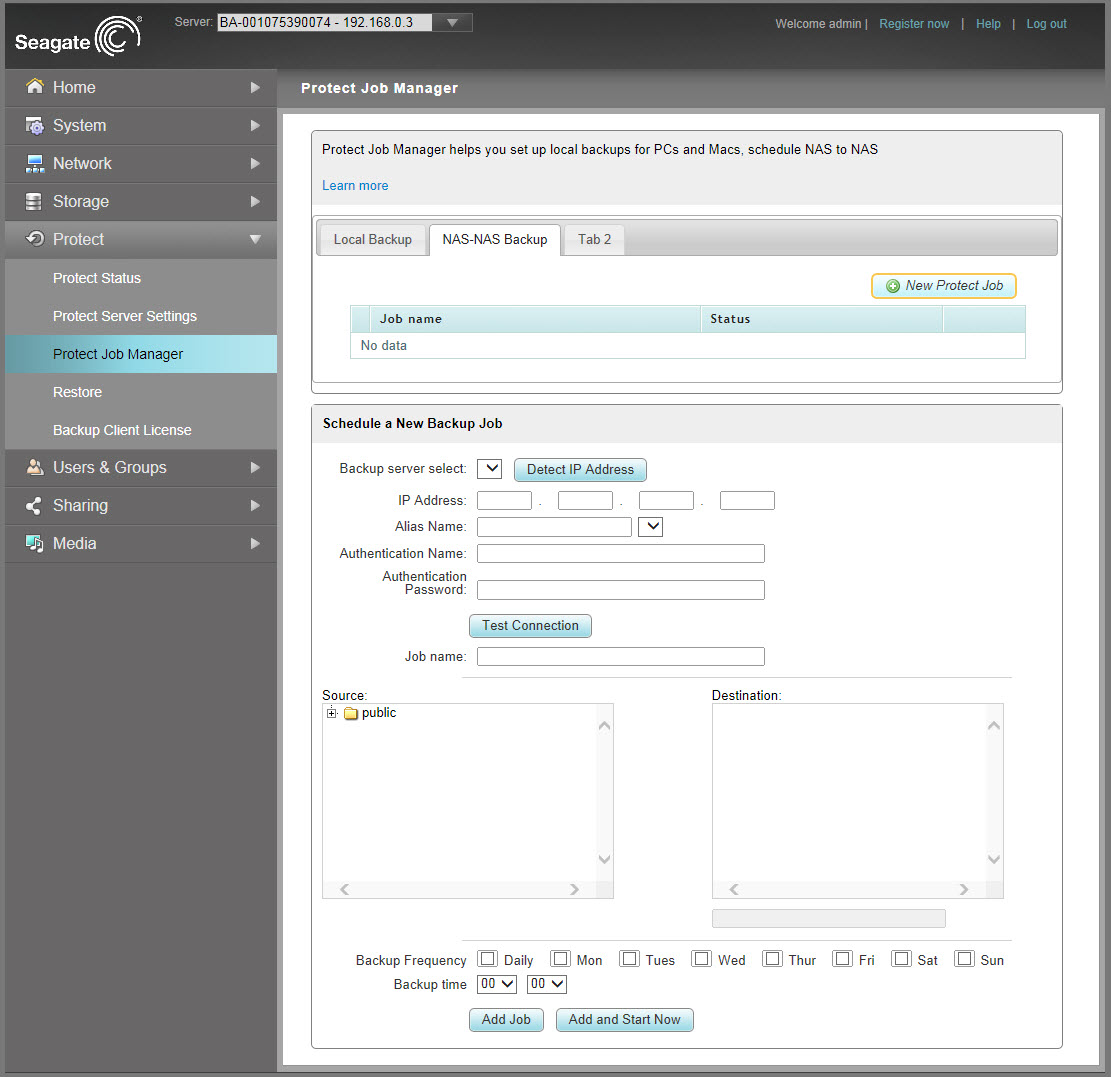Switch to the Local Backup tab
Image resolution: width=1111 pixels, height=1077 pixels.
click(x=373, y=239)
